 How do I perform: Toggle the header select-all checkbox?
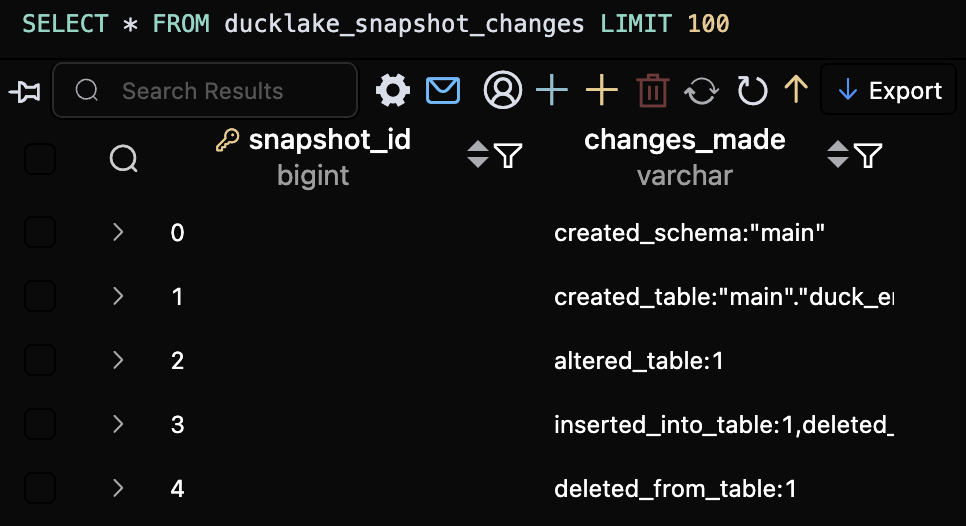(40, 158)
